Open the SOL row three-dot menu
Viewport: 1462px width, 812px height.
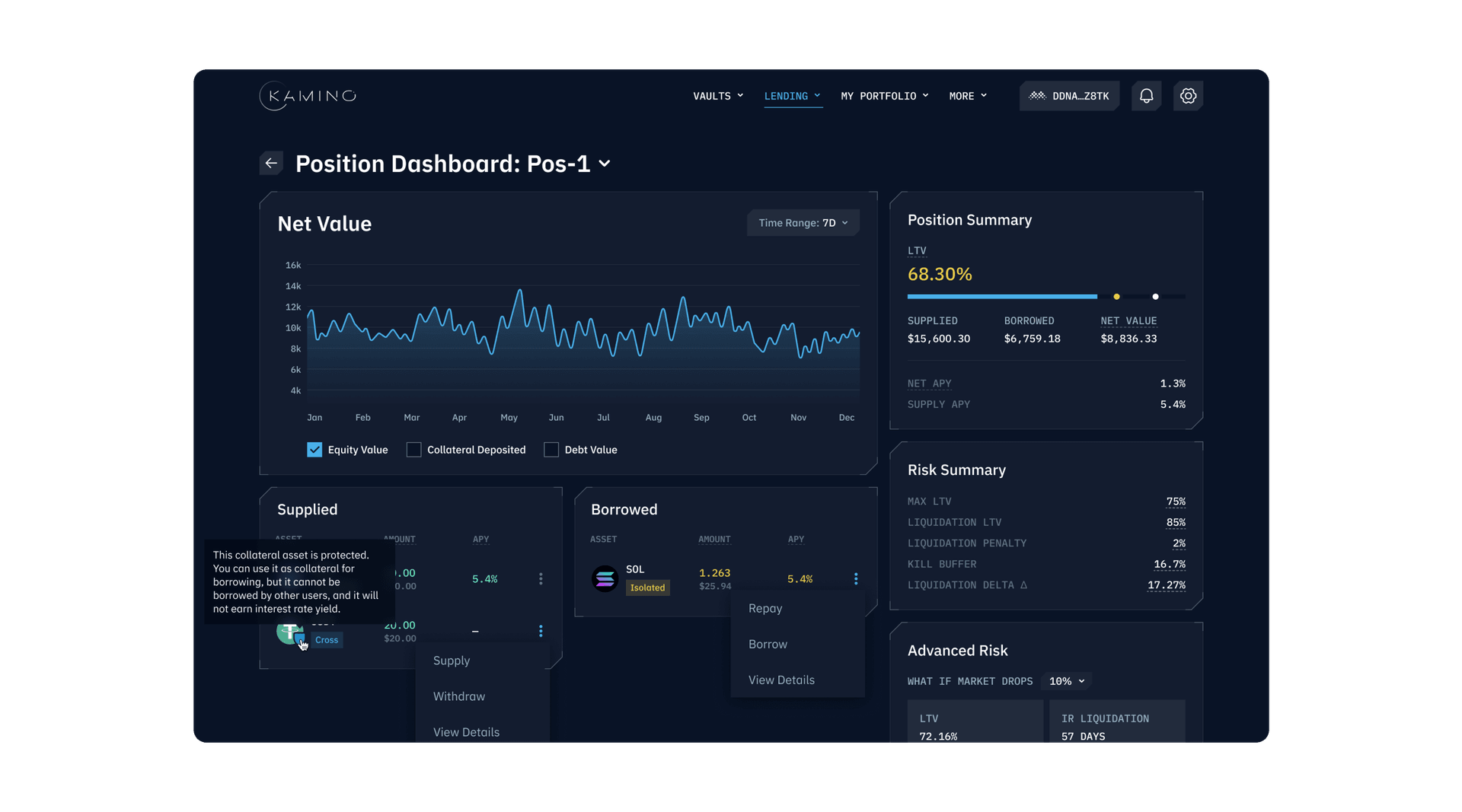(856, 579)
